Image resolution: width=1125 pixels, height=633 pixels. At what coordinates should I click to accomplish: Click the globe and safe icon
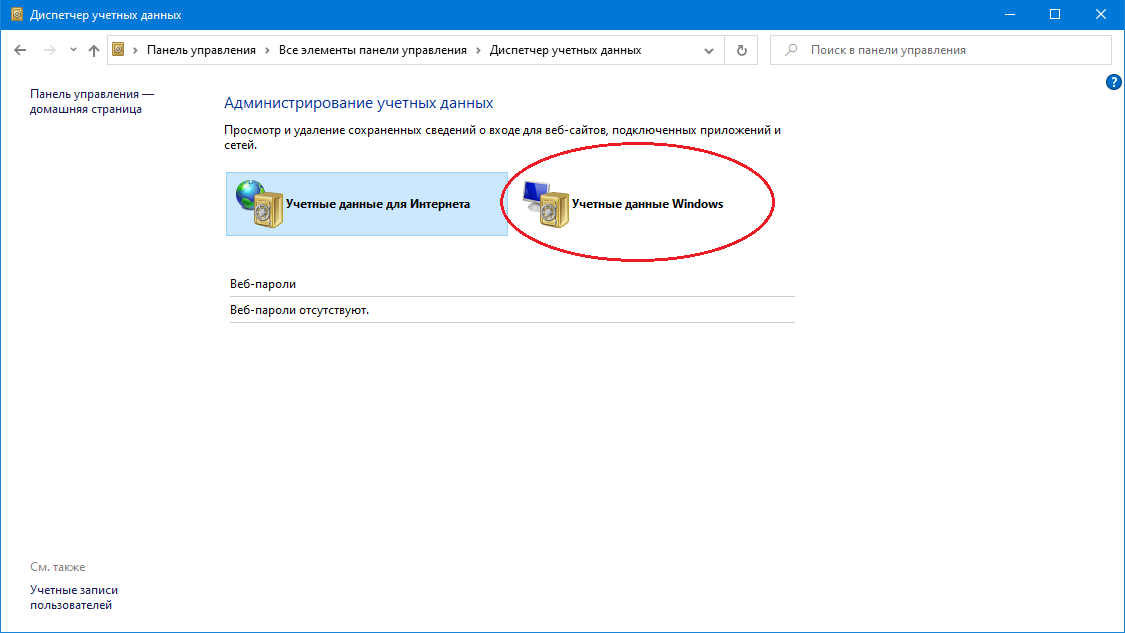pyautogui.click(x=259, y=204)
